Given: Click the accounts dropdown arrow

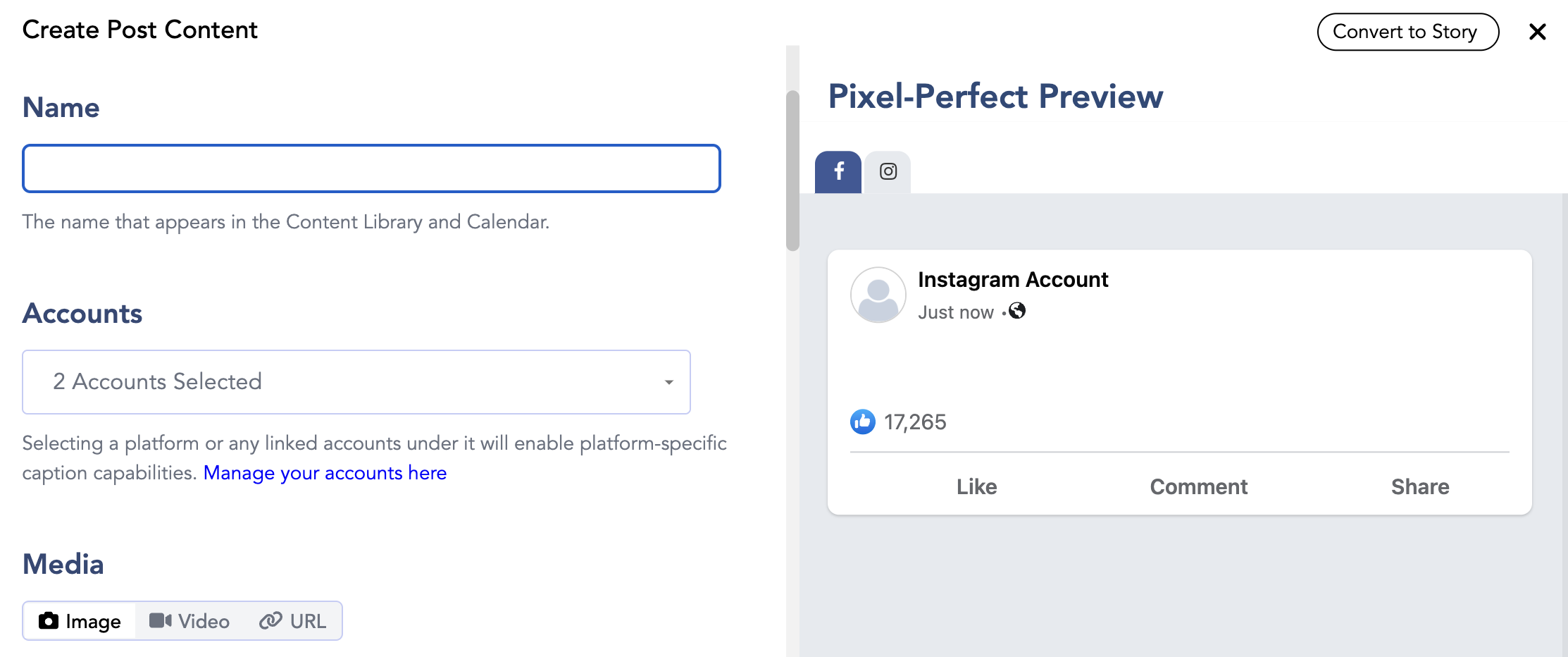Looking at the screenshot, I should click(x=668, y=382).
